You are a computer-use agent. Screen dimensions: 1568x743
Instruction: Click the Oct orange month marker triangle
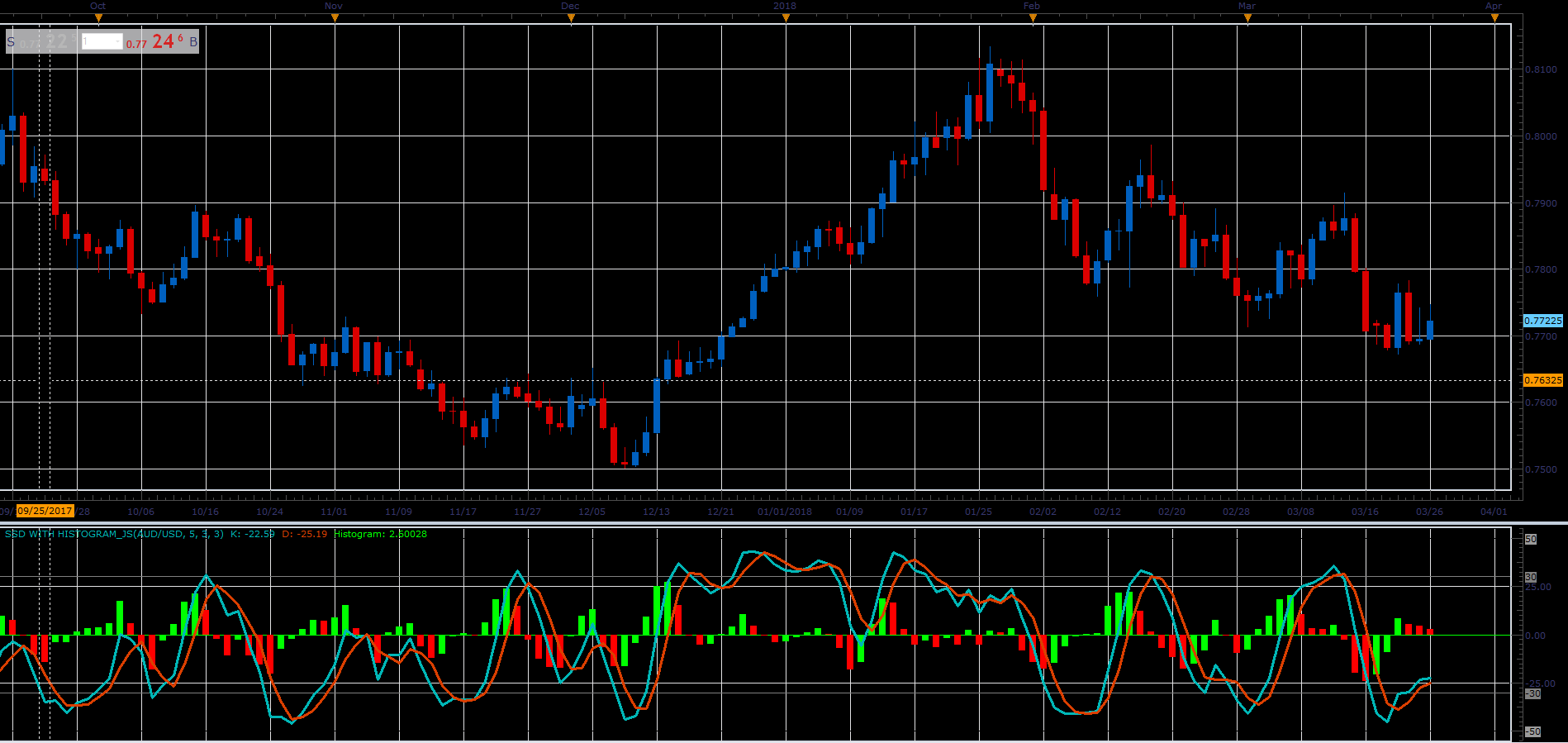click(98, 18)
